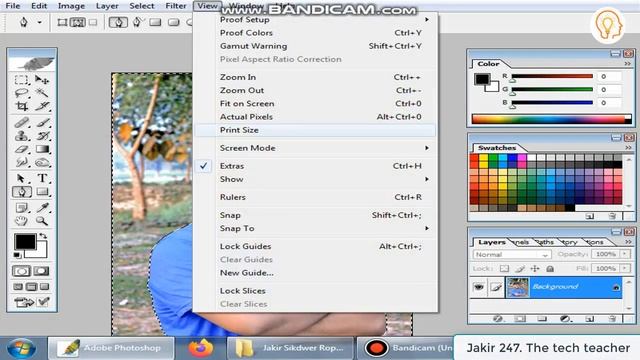
Task: Click the Background layer thumbnail
Action: point(518,287)
